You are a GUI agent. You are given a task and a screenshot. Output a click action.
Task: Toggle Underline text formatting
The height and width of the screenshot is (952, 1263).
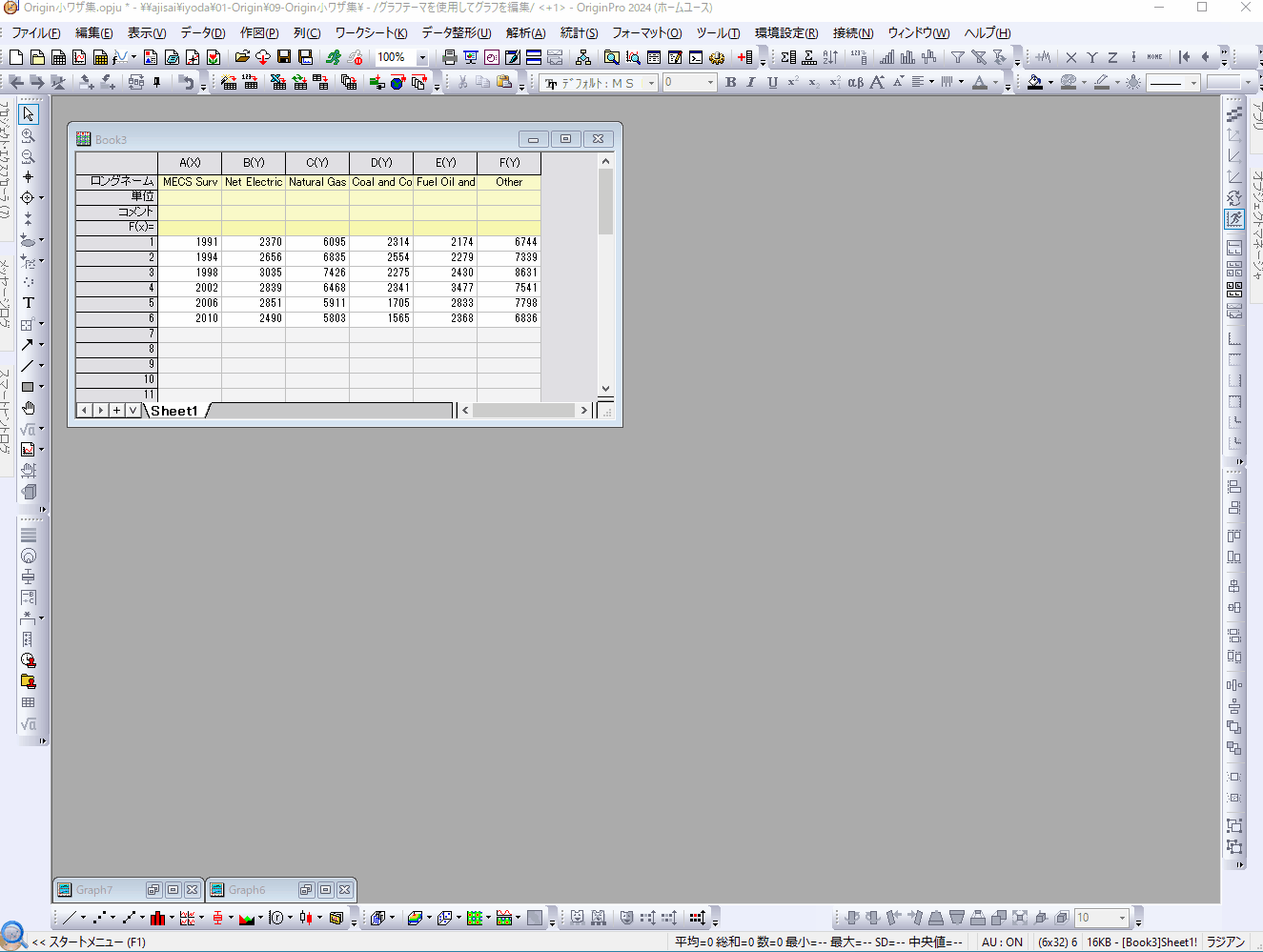pyautogui.click(x=772, y=83)
